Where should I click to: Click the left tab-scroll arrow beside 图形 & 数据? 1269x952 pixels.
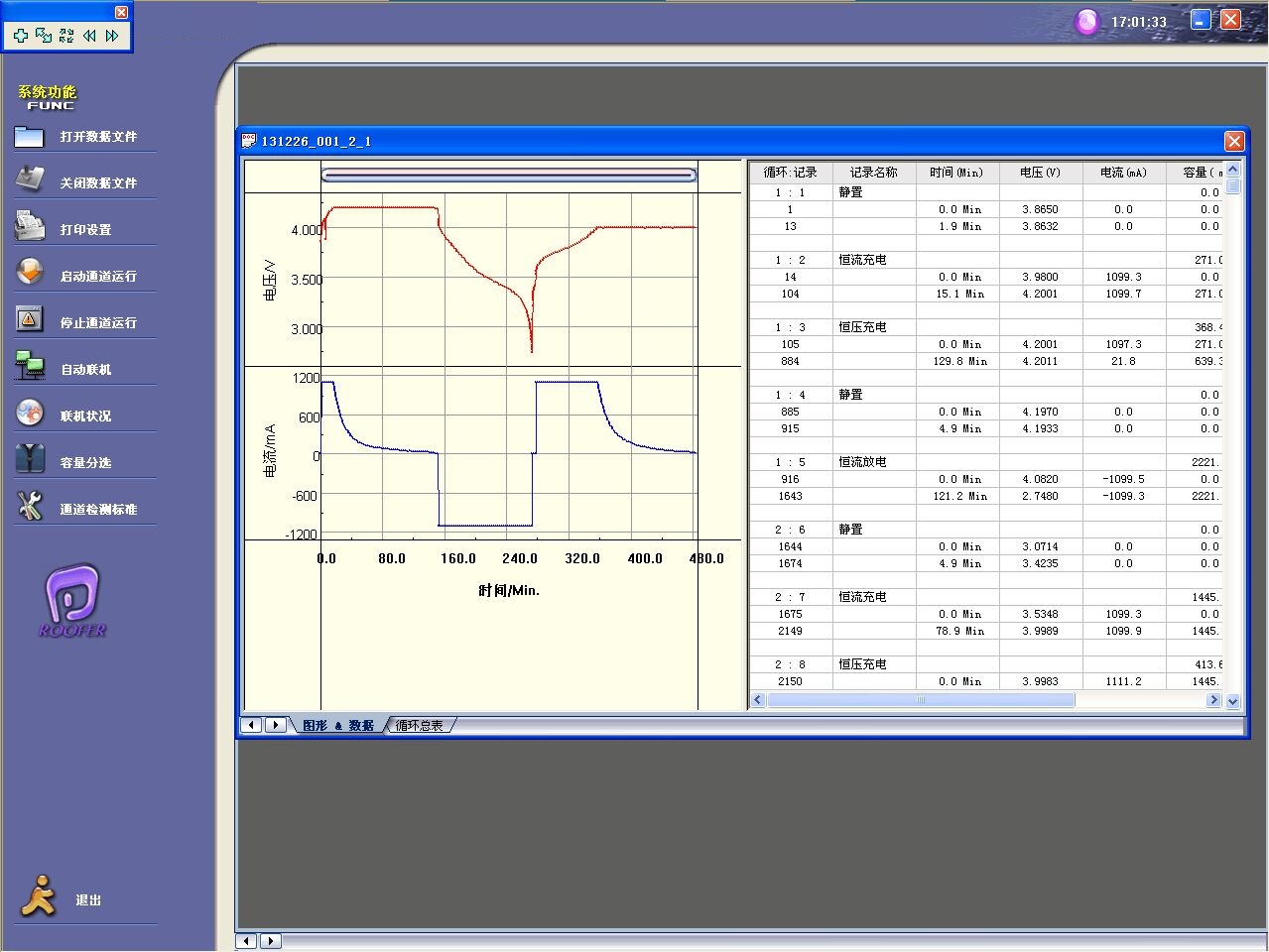[252, 725]
